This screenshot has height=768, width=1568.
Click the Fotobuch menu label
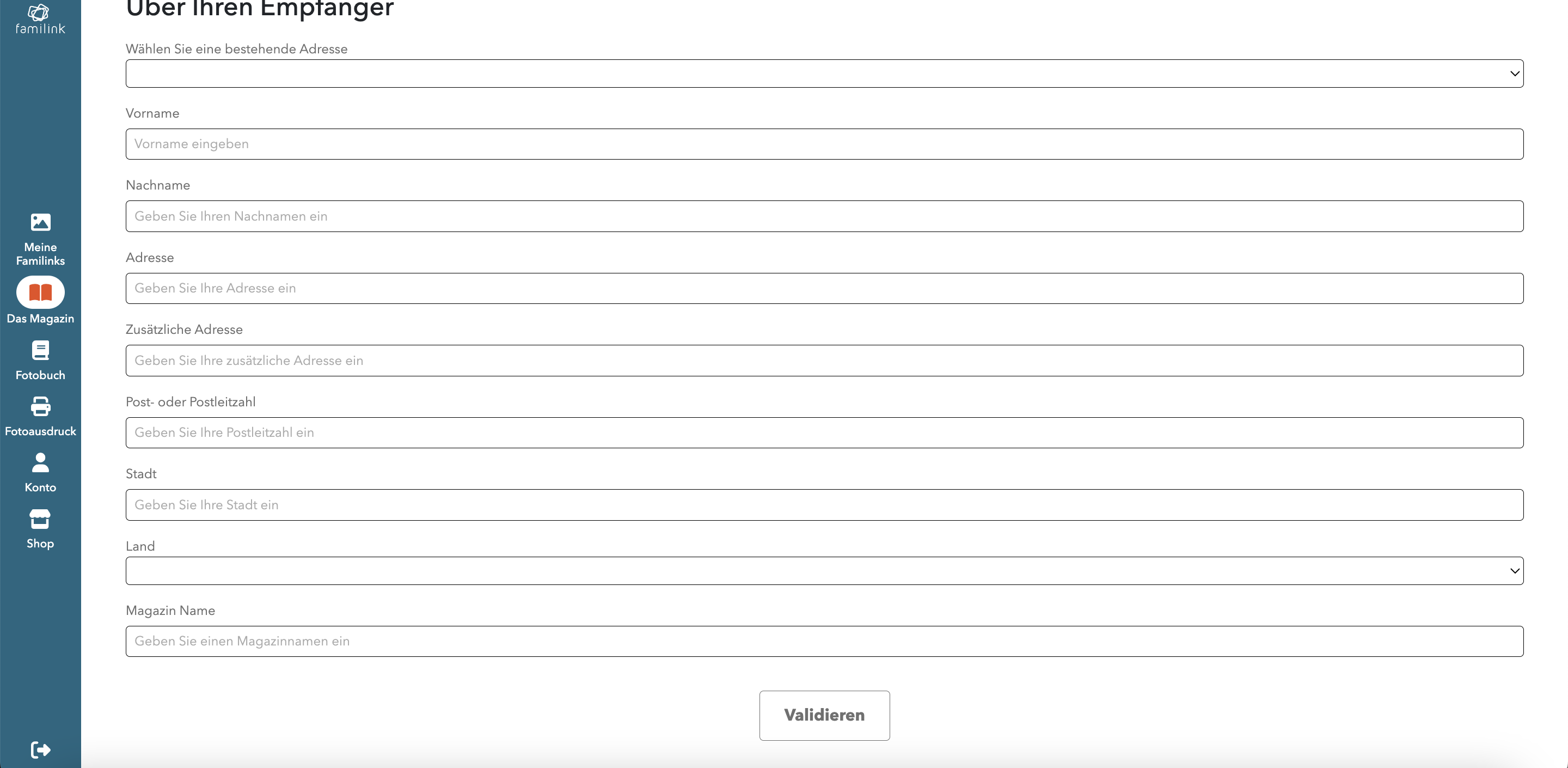(40, 375)
